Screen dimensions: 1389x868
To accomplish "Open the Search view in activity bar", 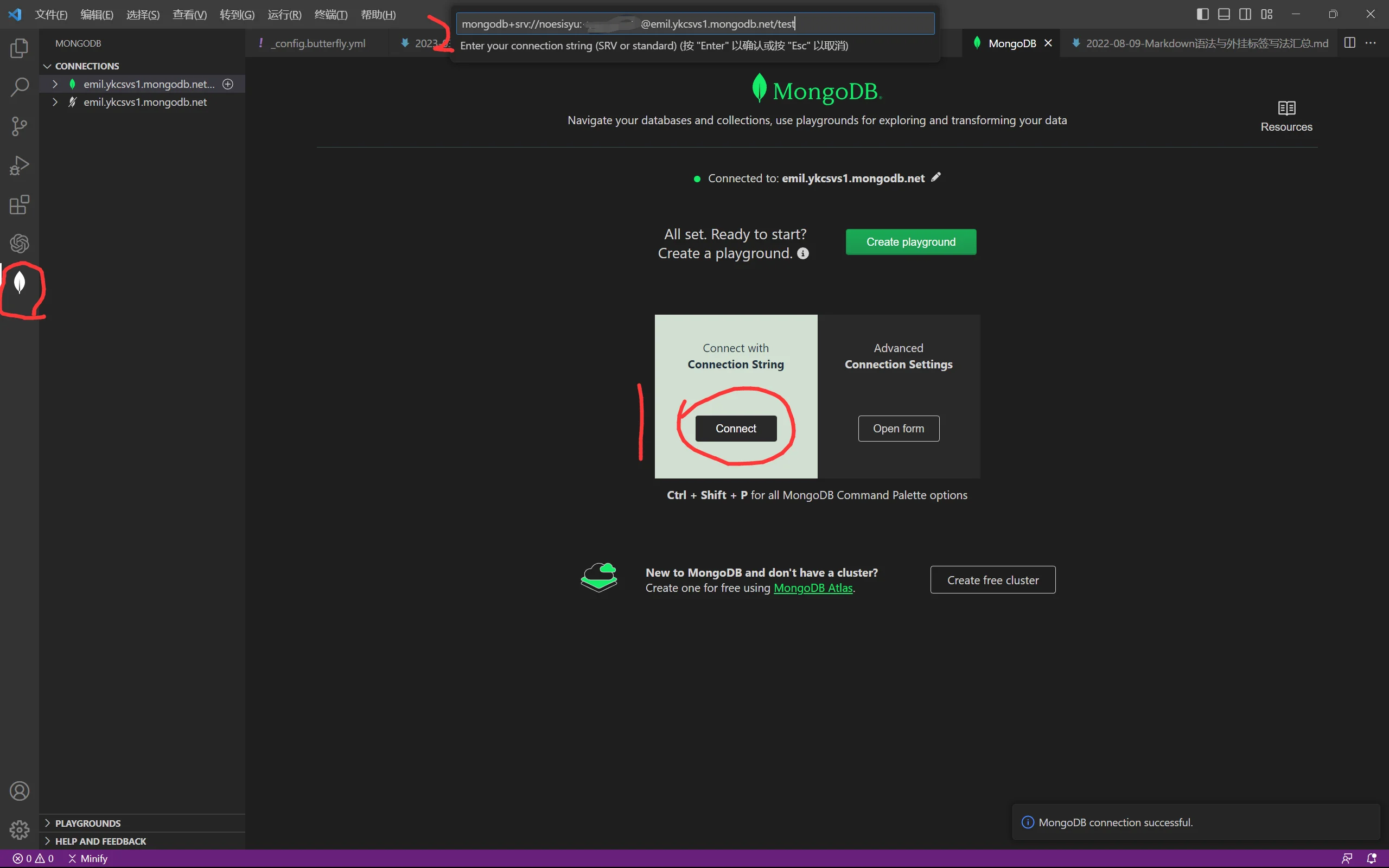I will coord(20,87).
